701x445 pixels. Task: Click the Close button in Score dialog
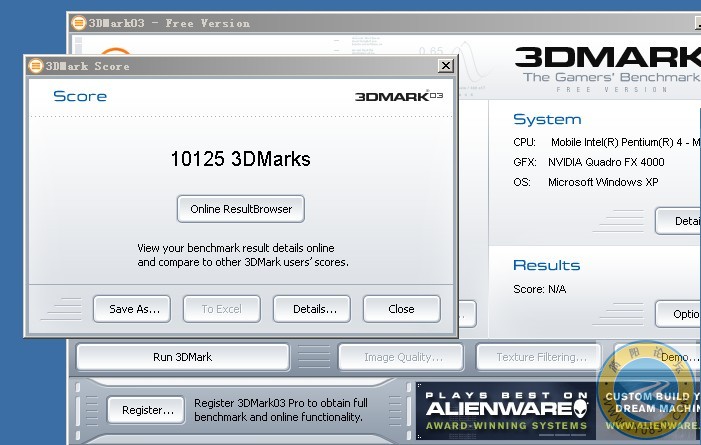[401, 309]
